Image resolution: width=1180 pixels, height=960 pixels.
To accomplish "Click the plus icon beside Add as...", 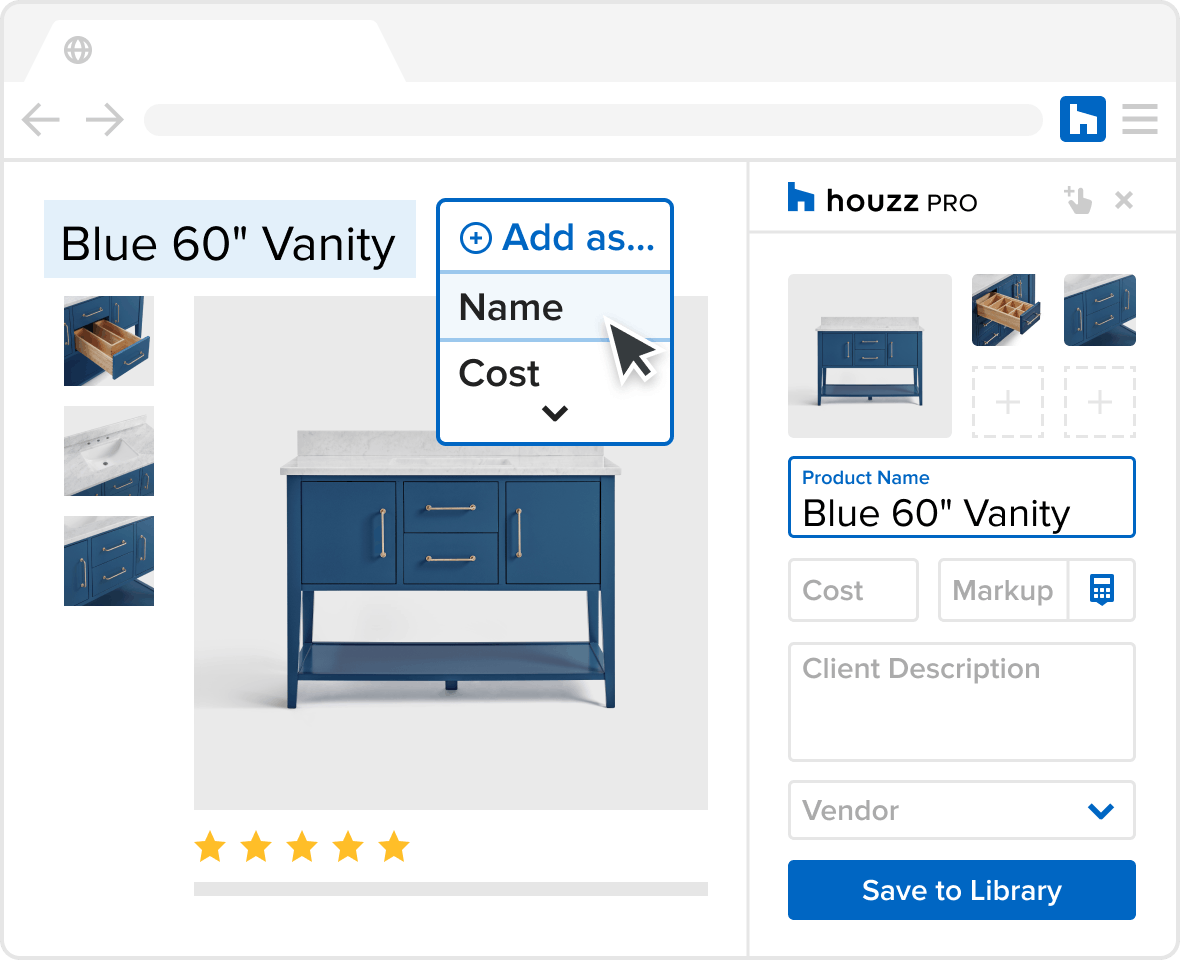I will point(476,238).
